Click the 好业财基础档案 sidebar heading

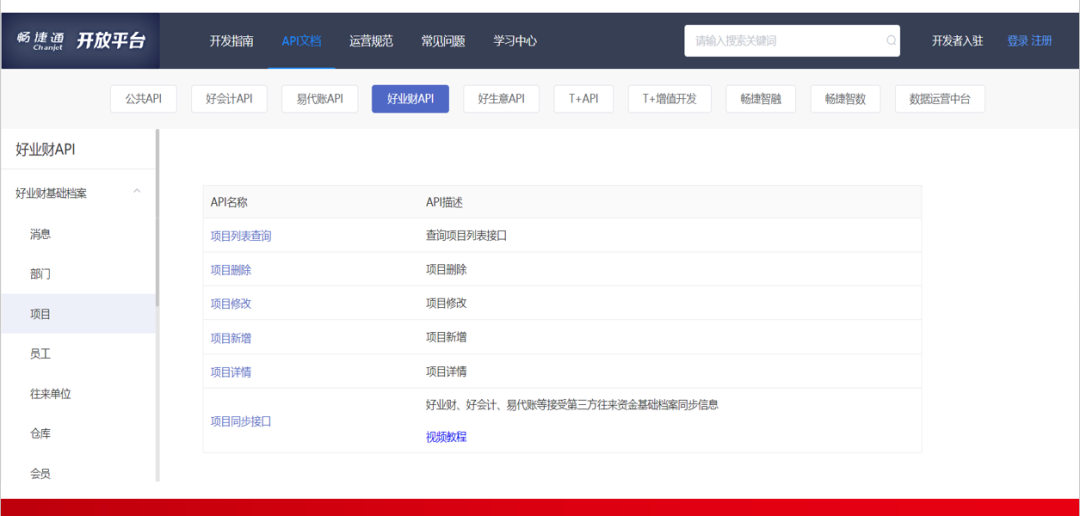coord(51,194)
